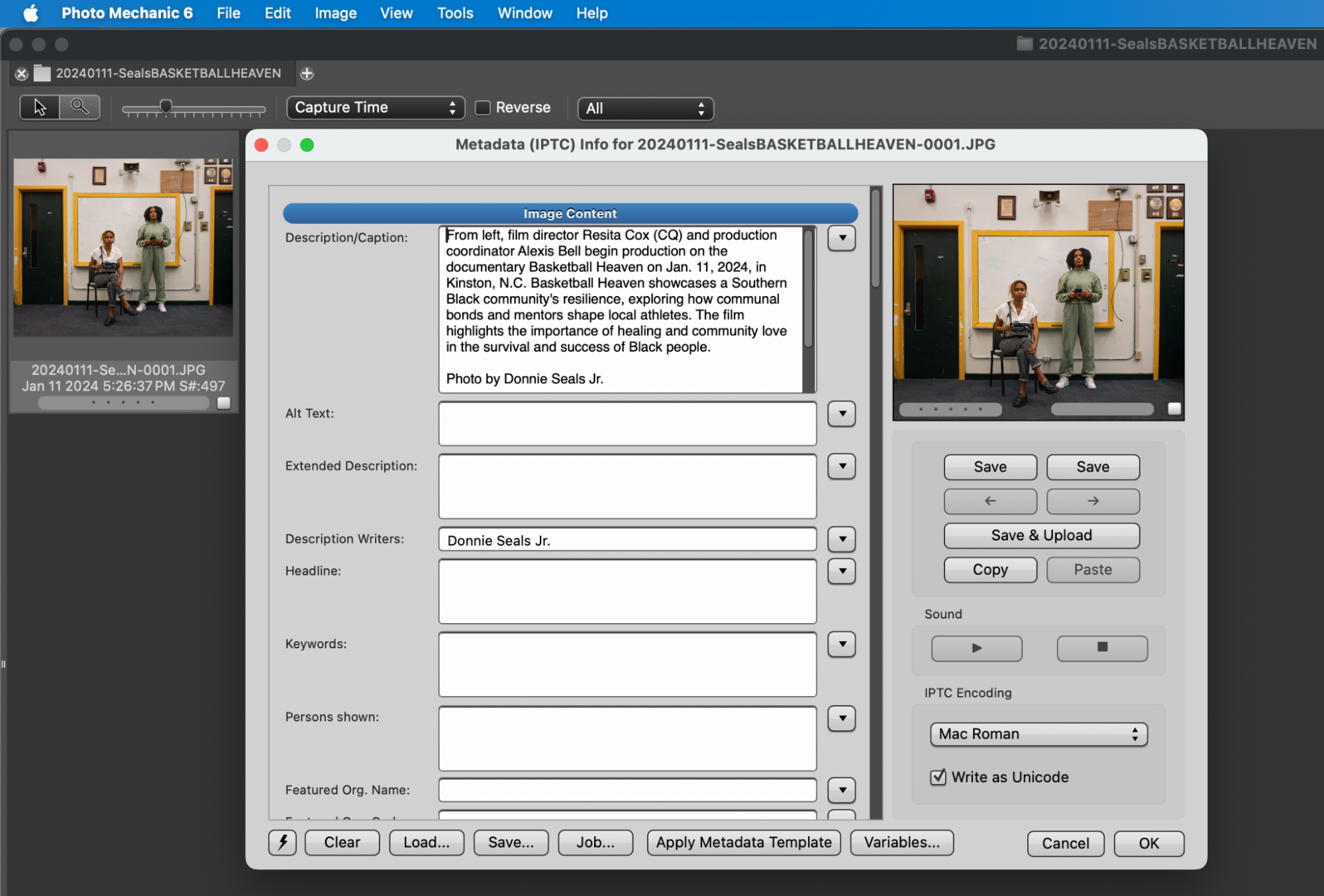This screenshot has width=1324, height=896.
Task: Uncheck Write as Unicode
Action: [937, 777]
